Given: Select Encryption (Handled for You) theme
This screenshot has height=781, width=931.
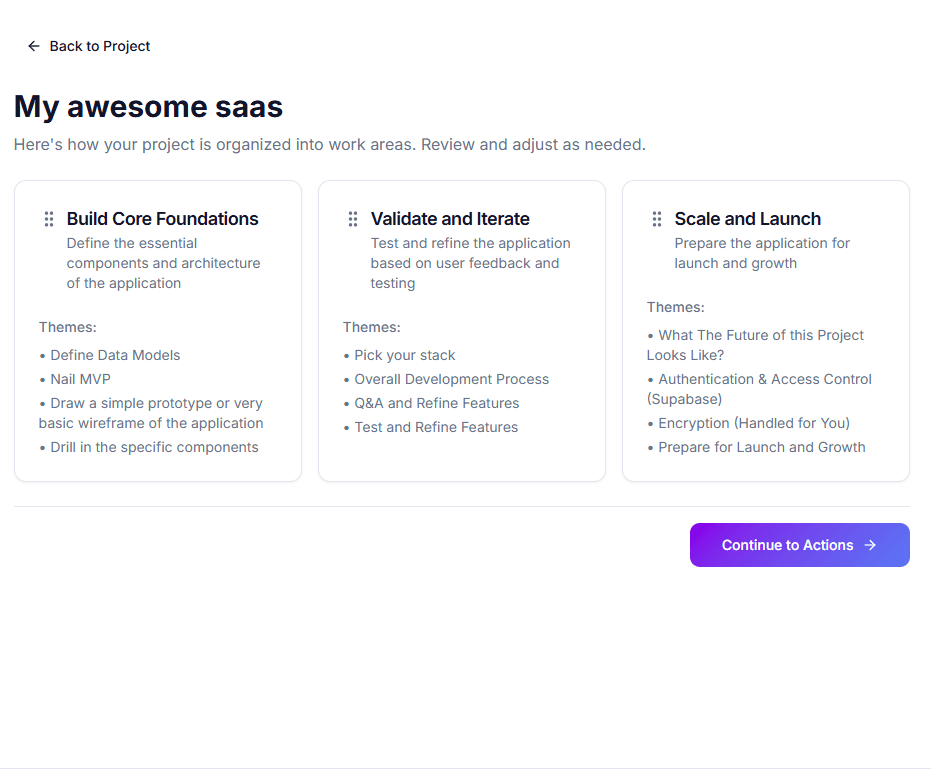Looking at the screenshot, I should pos(754,423).
